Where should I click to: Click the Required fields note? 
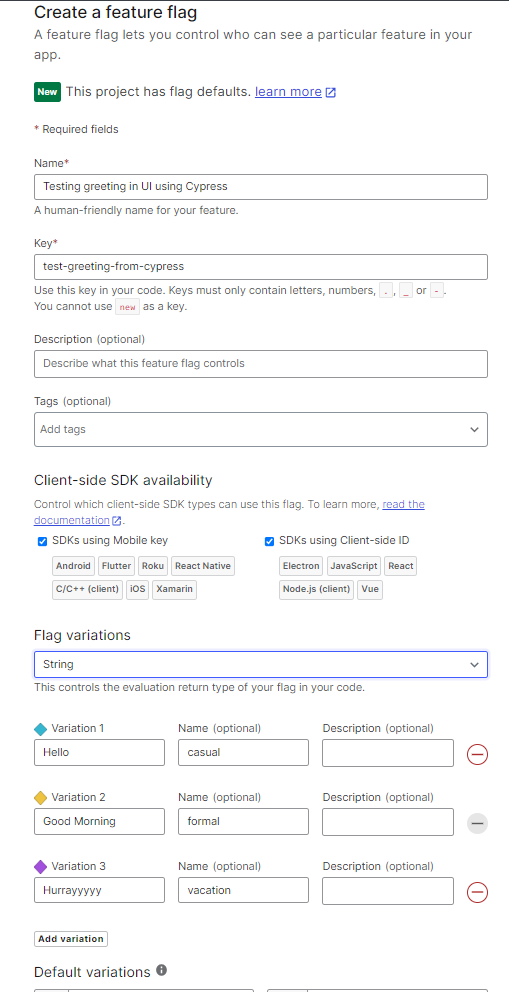[x=76, y=130]
